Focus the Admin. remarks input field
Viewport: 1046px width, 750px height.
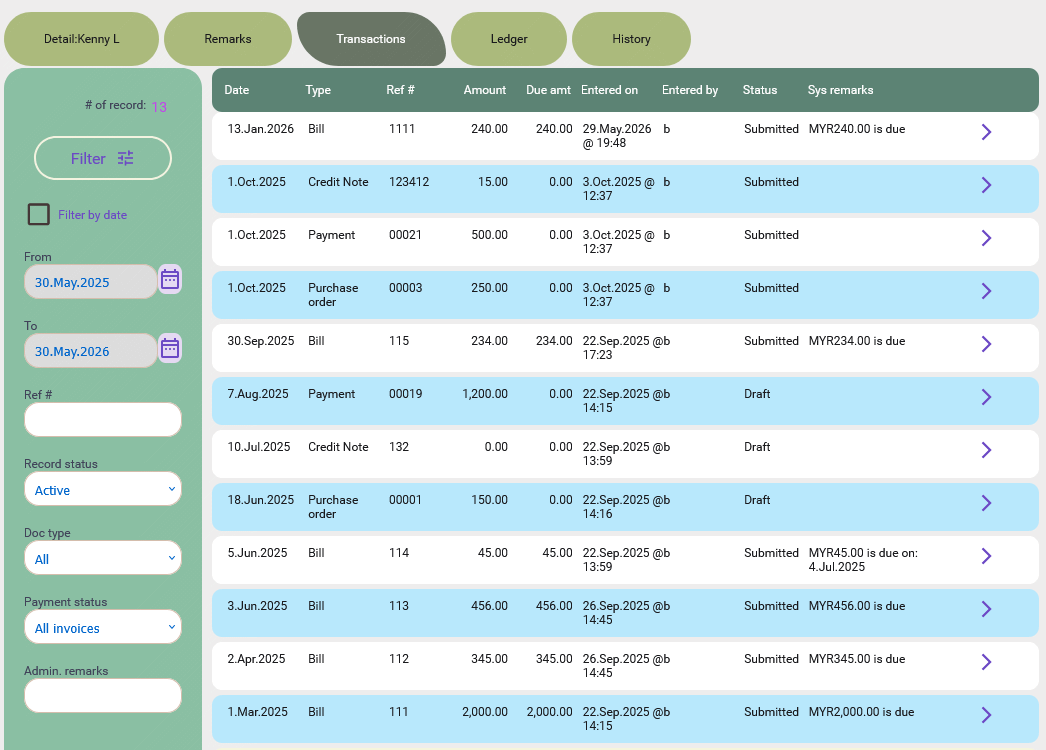click(x=103, y=696)
